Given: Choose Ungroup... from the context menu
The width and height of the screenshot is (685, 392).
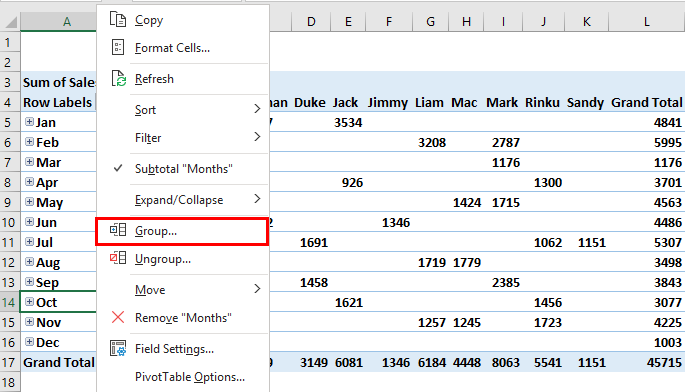Looking at the screenshot, I should (x=183, y=259).
